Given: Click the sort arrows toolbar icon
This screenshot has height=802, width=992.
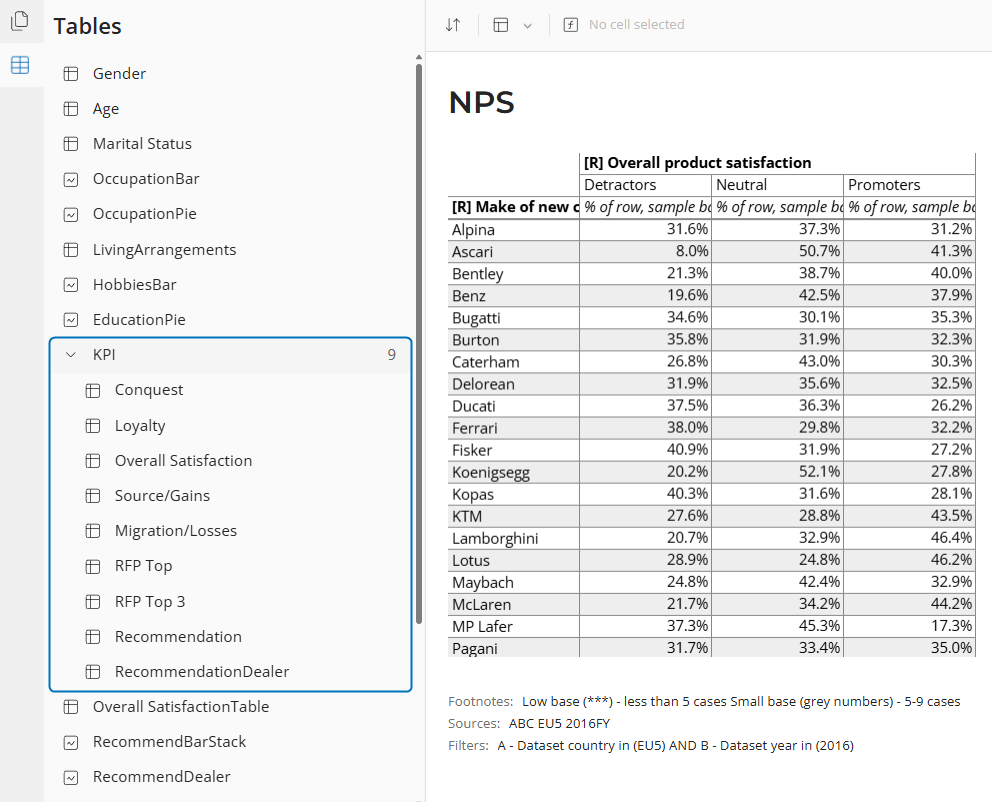Looking at the screenshot, I should (x=453, y=25).
